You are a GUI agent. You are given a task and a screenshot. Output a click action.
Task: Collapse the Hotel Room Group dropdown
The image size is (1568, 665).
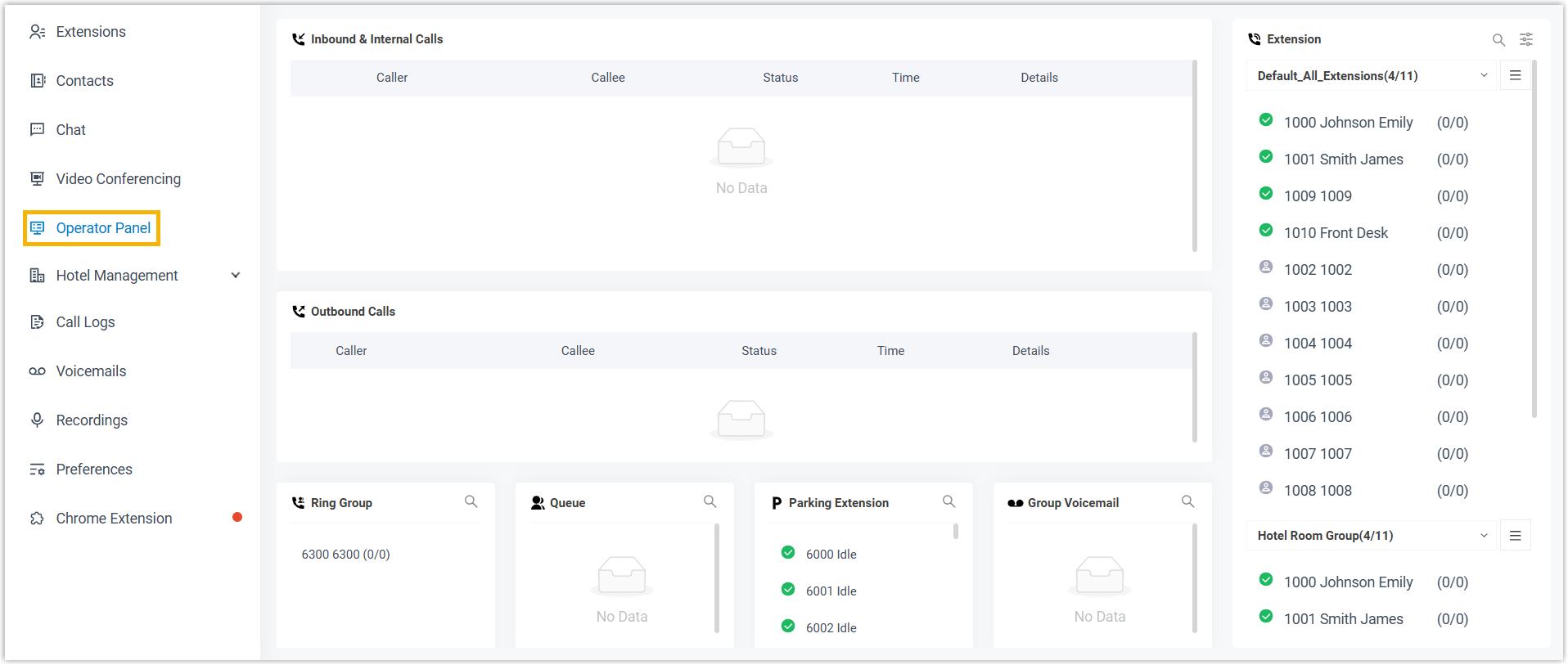click(x=1484, y=536)
